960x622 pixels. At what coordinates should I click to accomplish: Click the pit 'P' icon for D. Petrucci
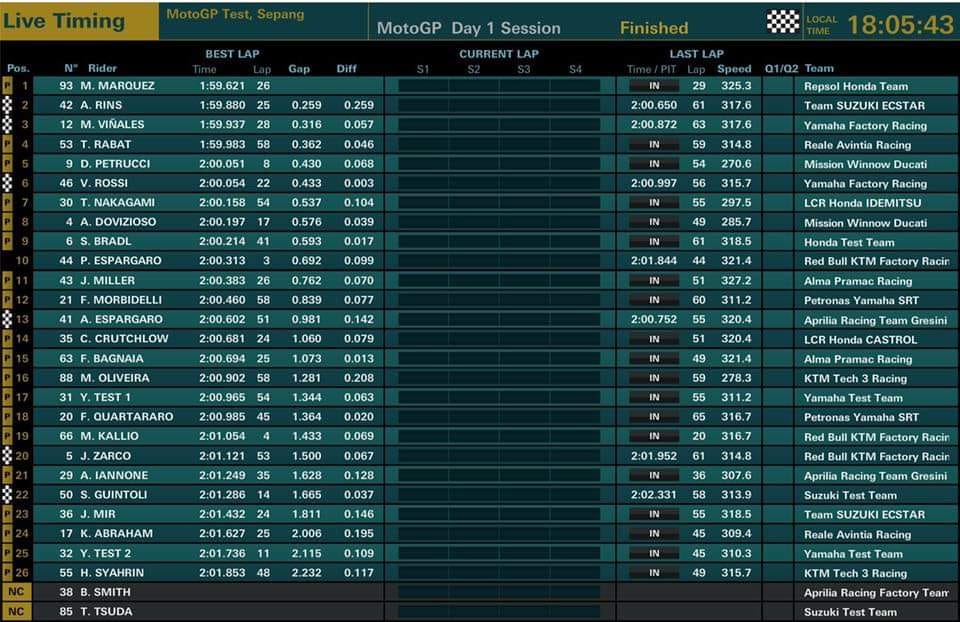coord(7,164)
